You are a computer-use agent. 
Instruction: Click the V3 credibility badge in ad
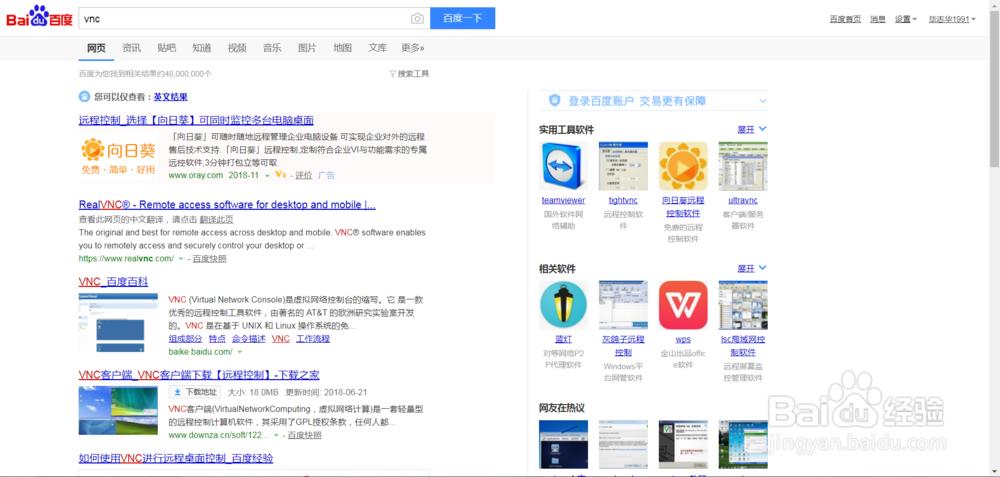(280, 175)
